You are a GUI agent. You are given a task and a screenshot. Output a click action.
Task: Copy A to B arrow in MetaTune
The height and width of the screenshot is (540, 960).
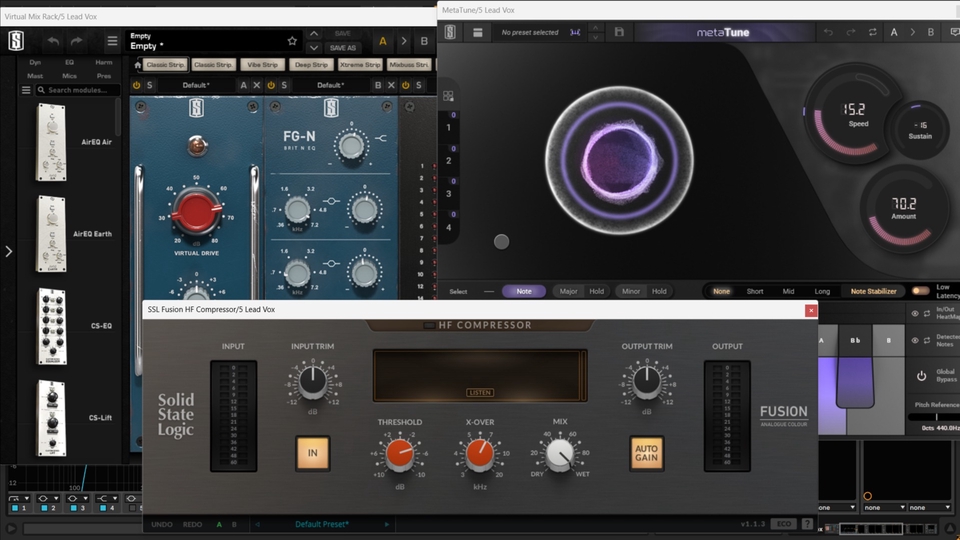pos(912,32)
